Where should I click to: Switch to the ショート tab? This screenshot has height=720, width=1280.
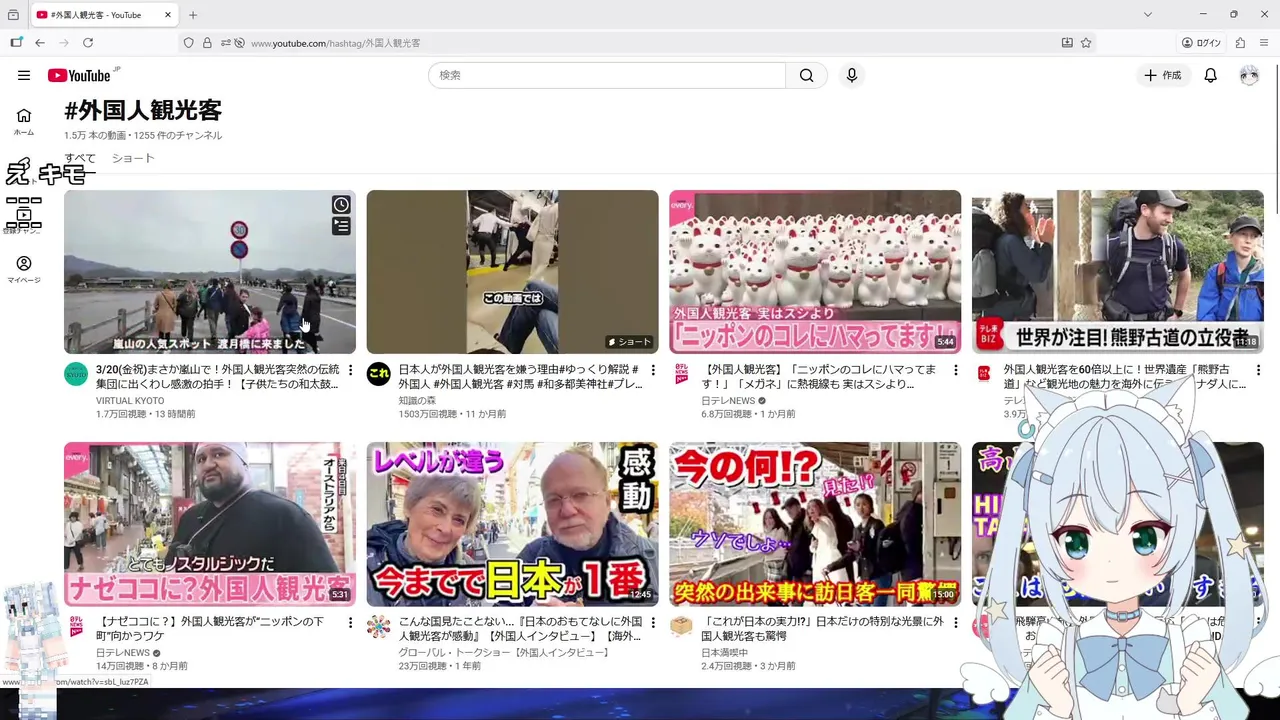point(133,158)
